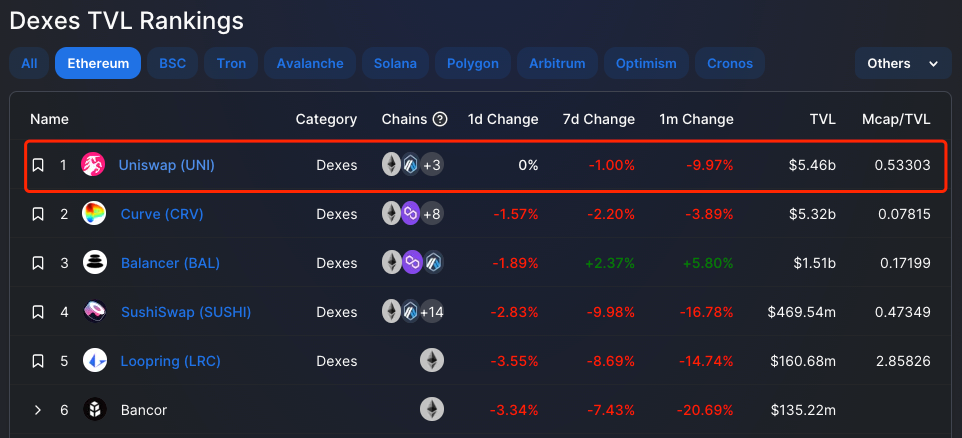Image resolution: width=962 pixels, height=438 pixels.
Task: Sort by the TVL column header
Action: 822,119
